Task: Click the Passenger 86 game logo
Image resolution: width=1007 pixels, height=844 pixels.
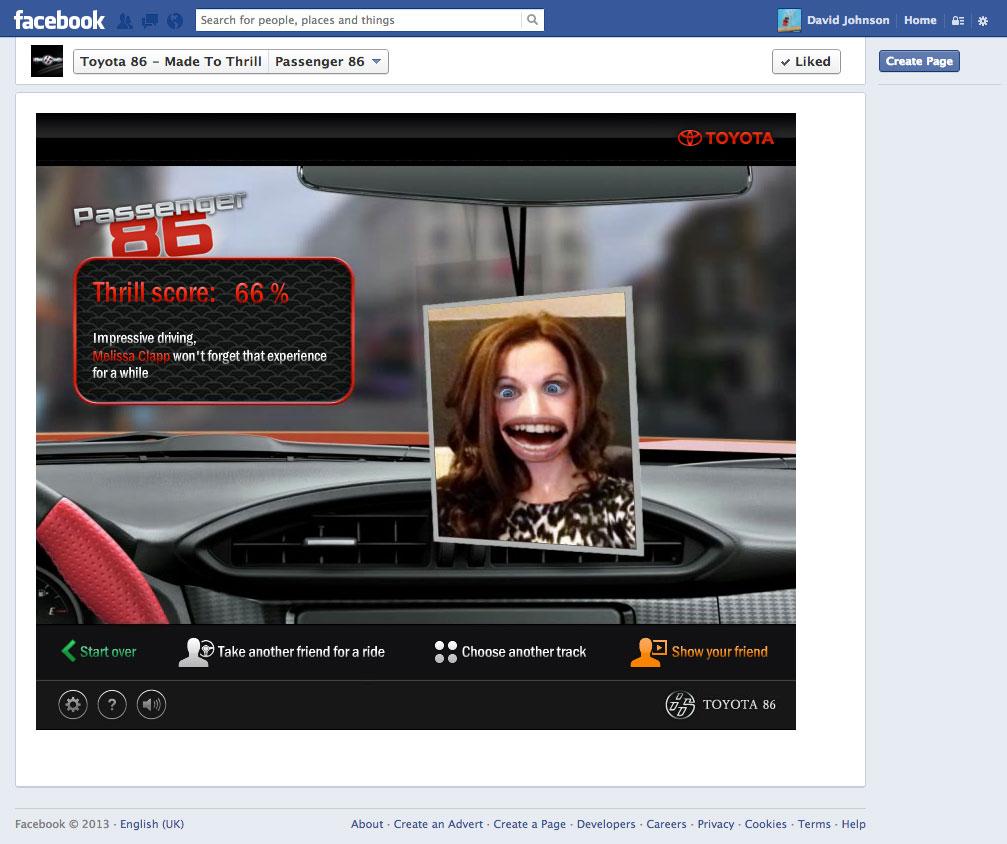Action: [159, 224]
